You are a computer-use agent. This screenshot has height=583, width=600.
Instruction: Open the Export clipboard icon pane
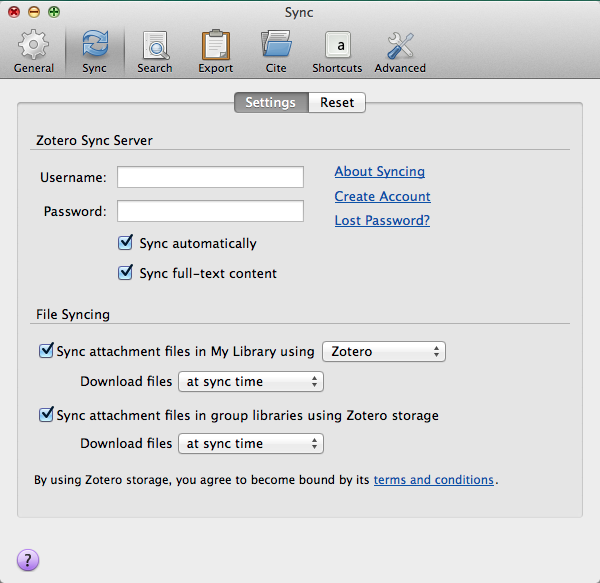pos(215,51)
